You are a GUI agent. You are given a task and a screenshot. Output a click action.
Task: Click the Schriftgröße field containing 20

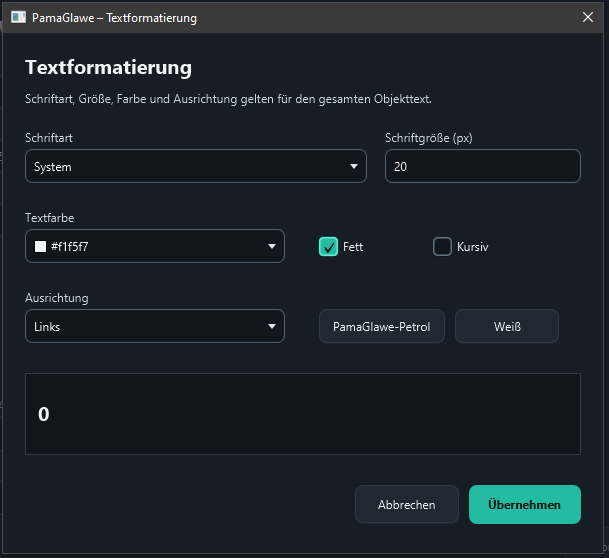(x=483, y=166)
